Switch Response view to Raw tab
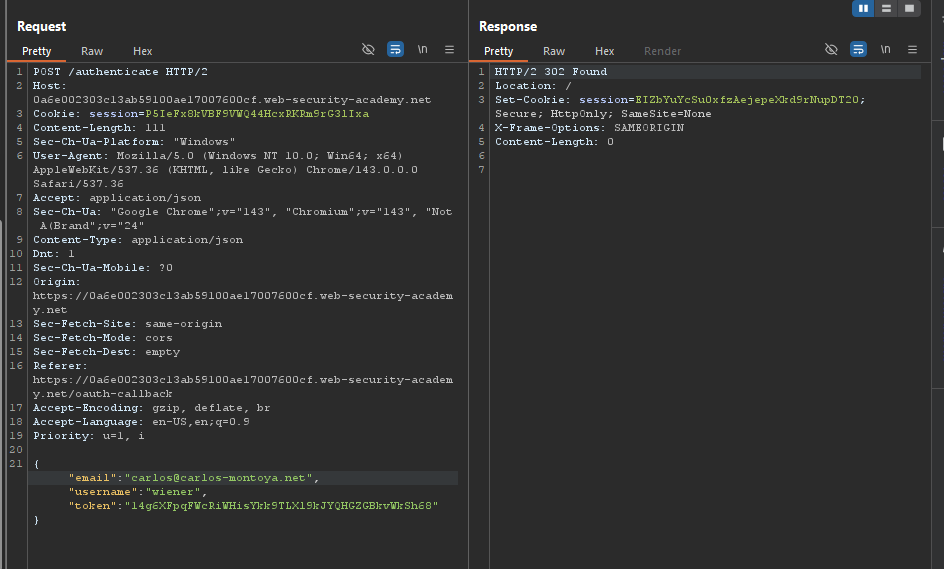Screen dimensions: 944x569 pyautogui.click(x=554, y=51)
